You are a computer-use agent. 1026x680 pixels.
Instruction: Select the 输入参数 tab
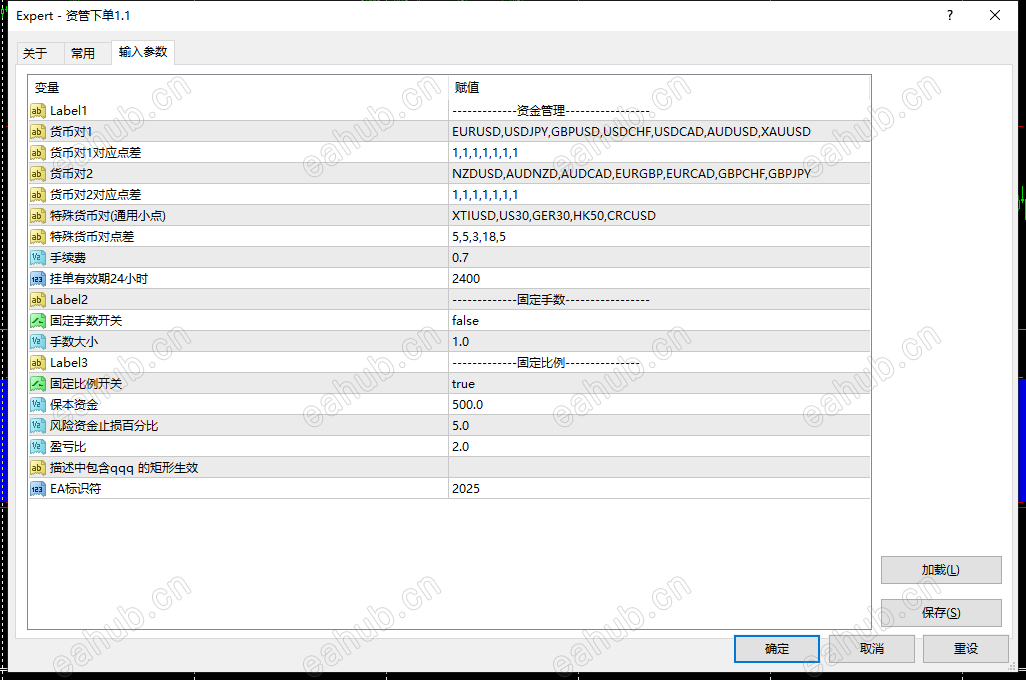coord(143,52)
